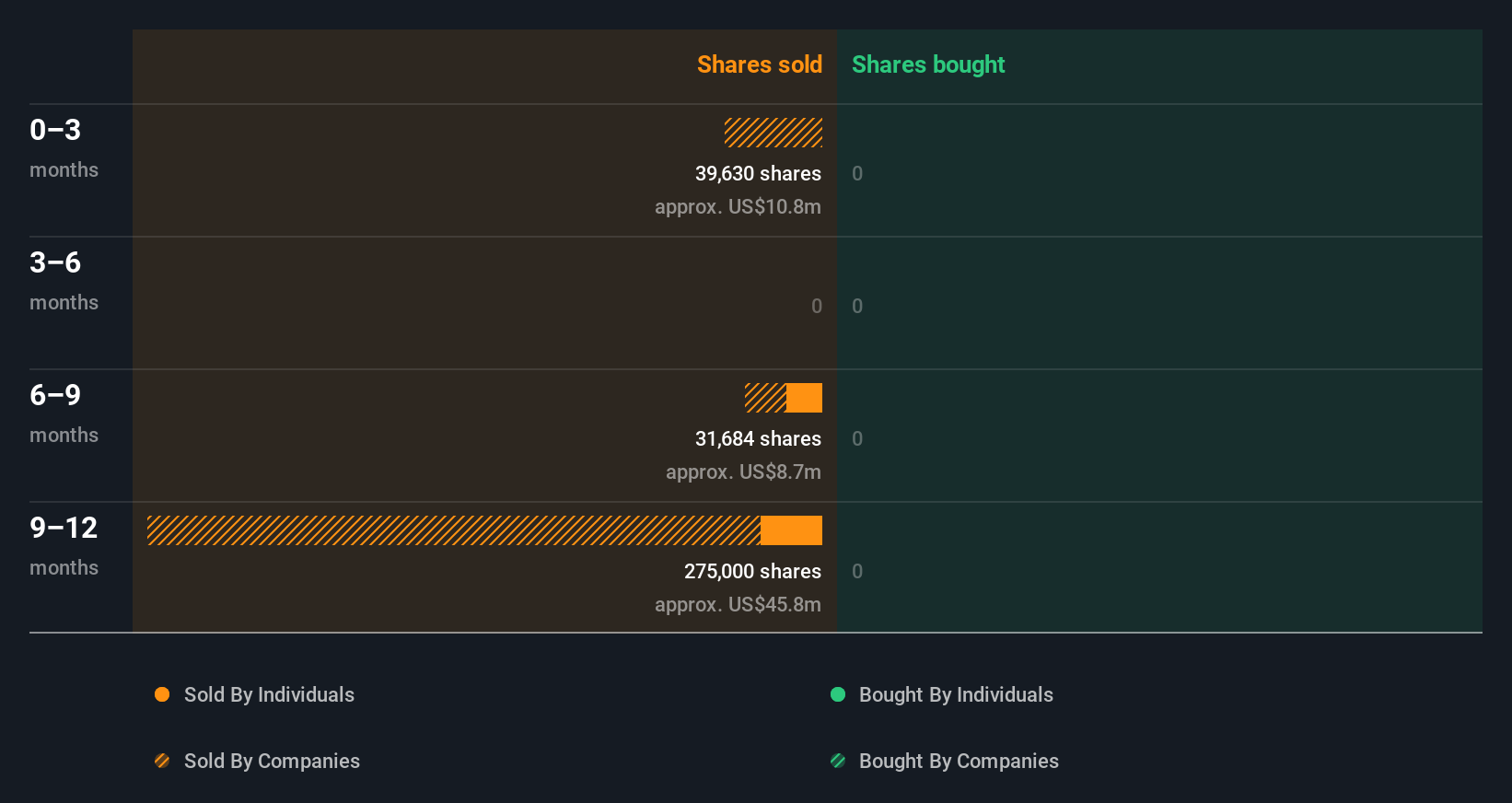1512x803 pixels.
Task: Select the Bought By Individuals legend label
Action: pos(956,694)
